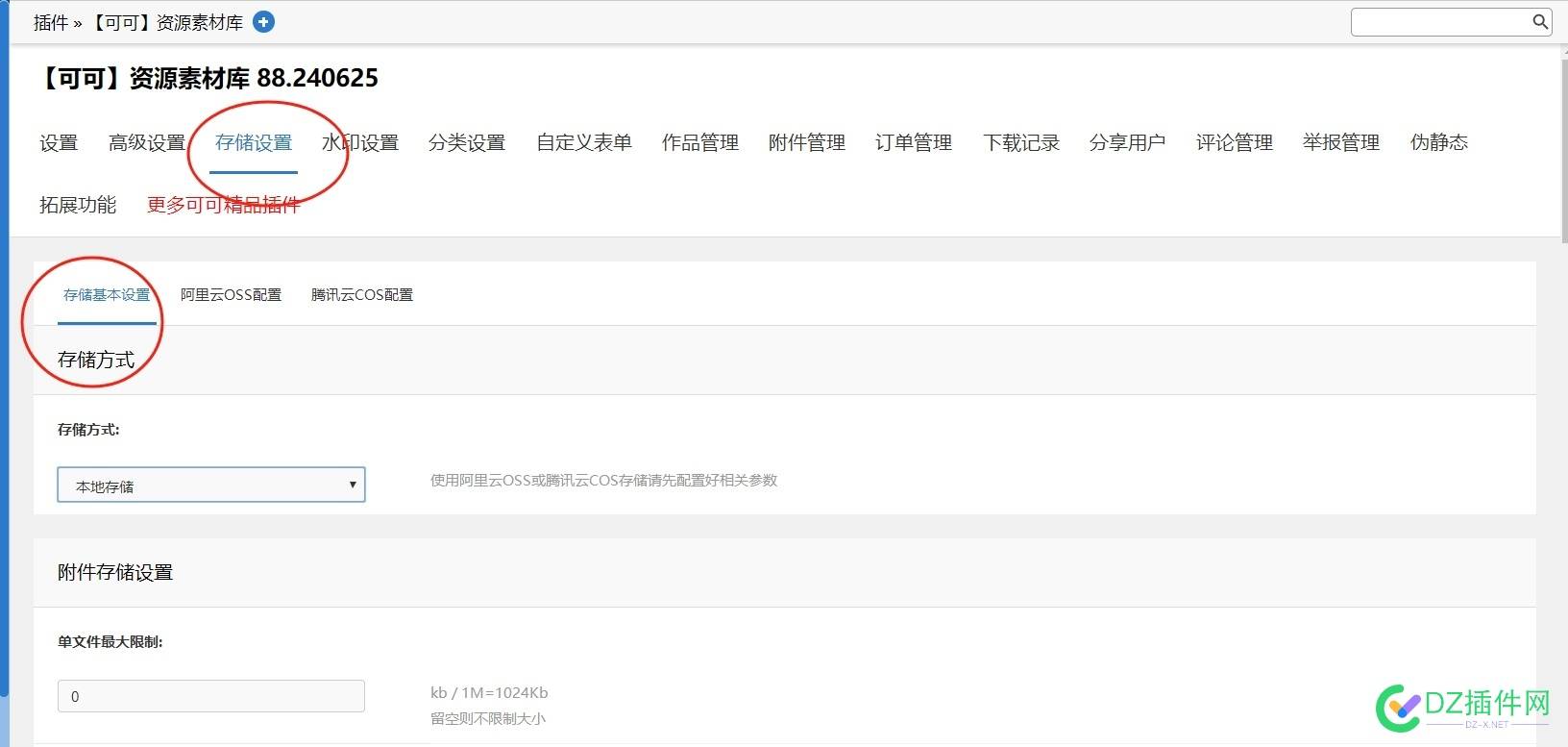This screenshot has height=747, width=1568.
Task: Click the 【可可】资源素材库 88.240625 title
Action: point(207,79)
